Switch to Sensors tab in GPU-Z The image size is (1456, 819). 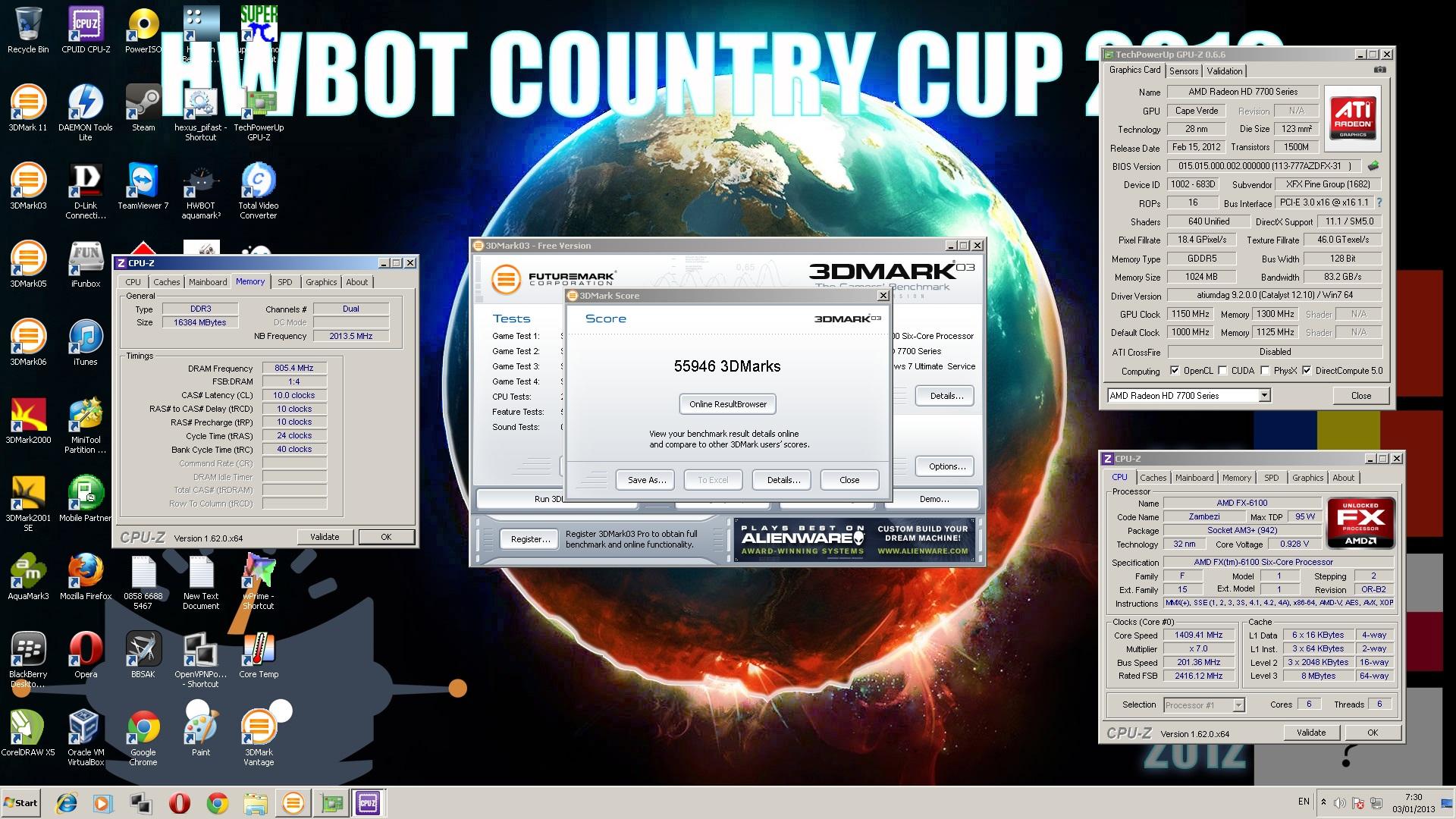[x=1184, y=71]
